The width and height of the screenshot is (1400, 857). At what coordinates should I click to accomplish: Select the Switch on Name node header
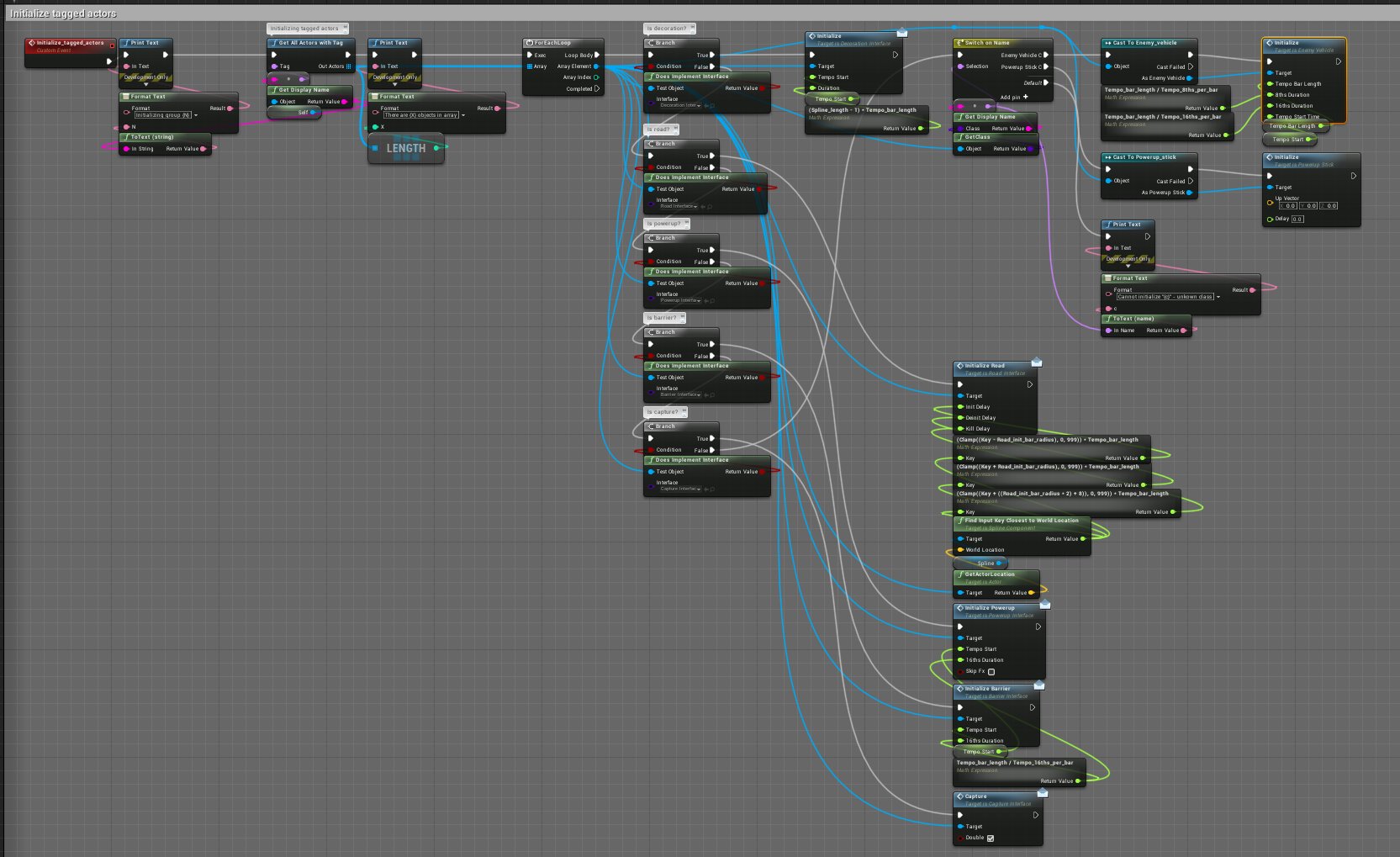click(x=1001, y=43)
